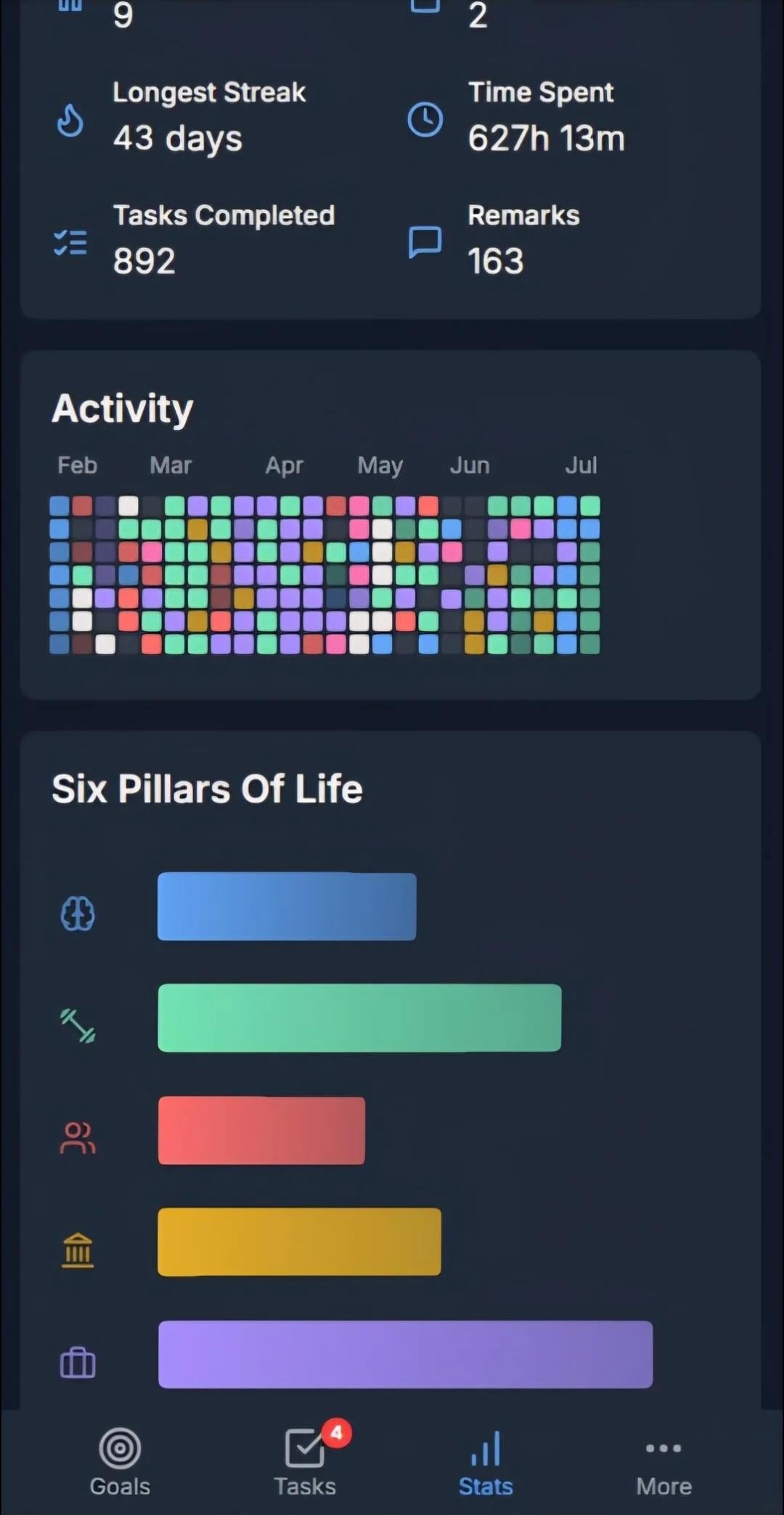Screen dimensions: 784x1515
Task: Tap the red notification badge on Tasks
Action: pyautogui.click(x=336, y=1433)
